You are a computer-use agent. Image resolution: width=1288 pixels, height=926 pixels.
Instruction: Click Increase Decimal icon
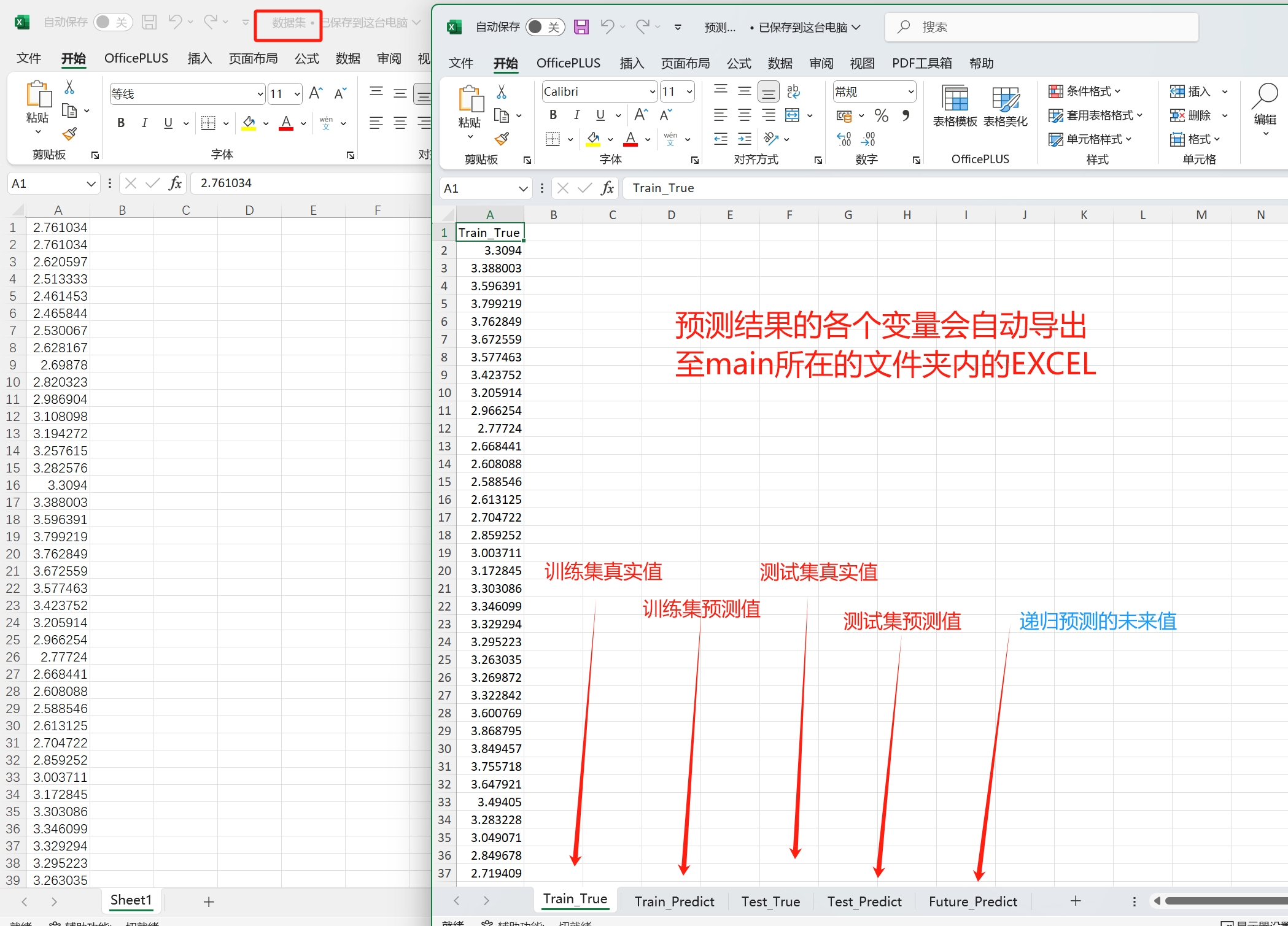(x=844, y=139)
